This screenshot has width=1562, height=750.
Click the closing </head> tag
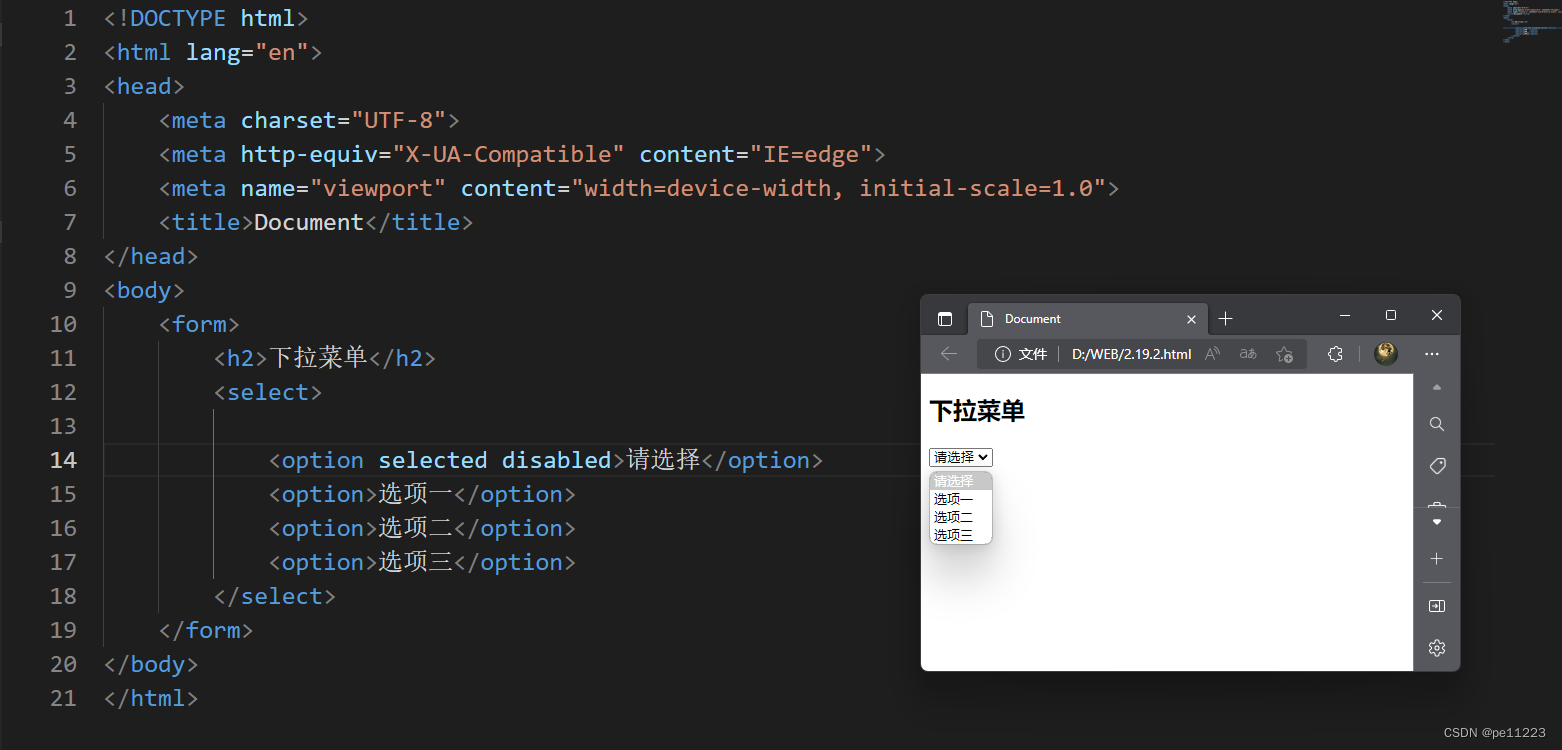151,256
